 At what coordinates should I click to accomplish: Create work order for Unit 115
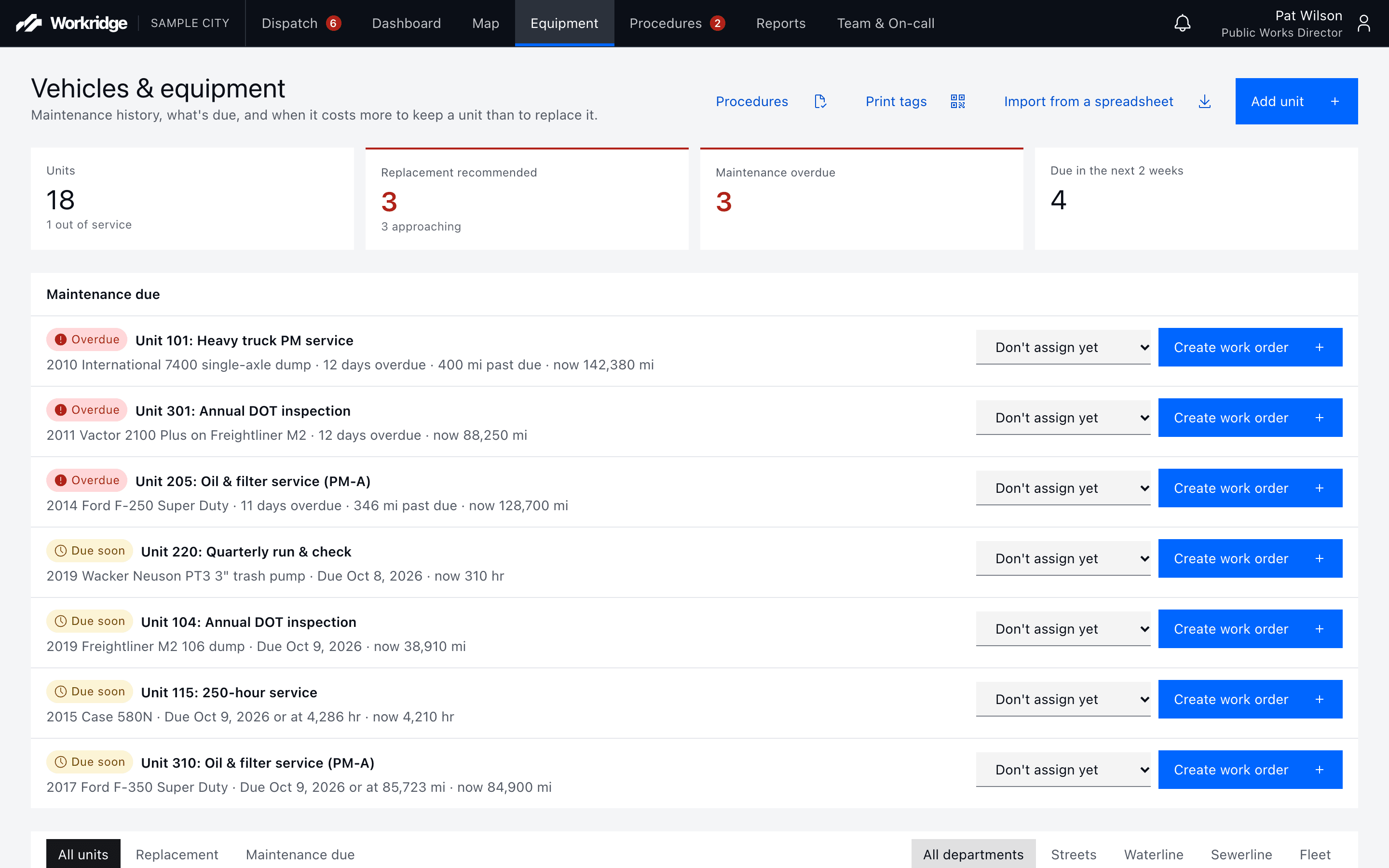[x=1250, y=699]
